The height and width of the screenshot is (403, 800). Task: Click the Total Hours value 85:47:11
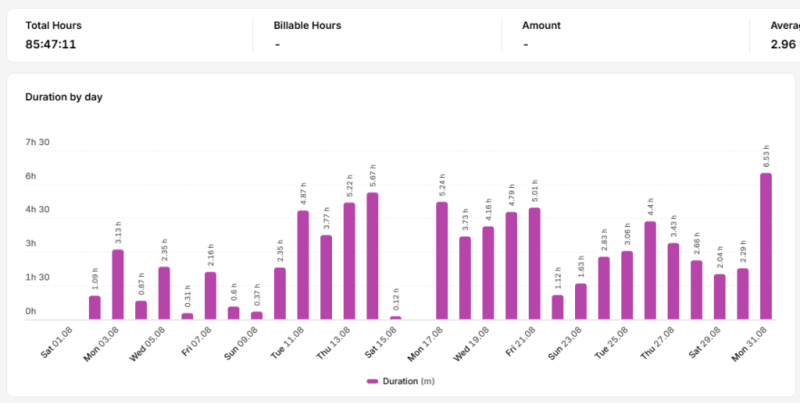[x=51, y=44]
